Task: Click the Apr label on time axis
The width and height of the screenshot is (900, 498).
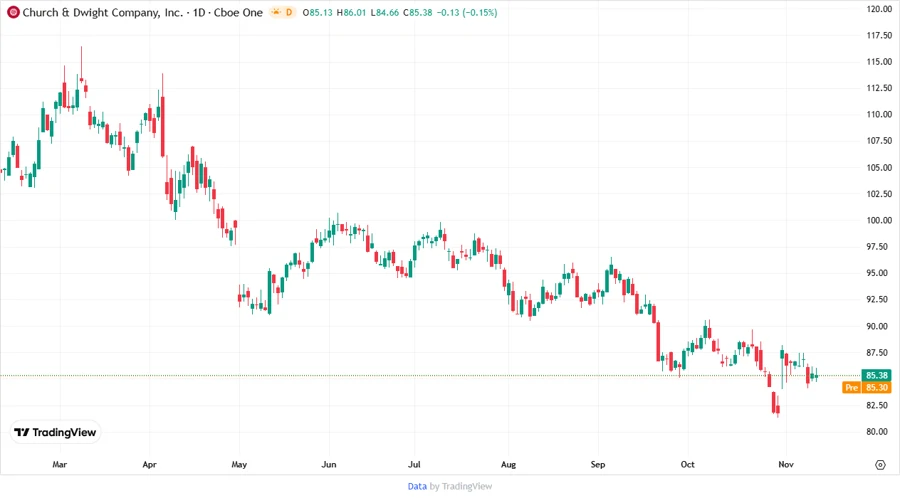Action: point(149,464)
